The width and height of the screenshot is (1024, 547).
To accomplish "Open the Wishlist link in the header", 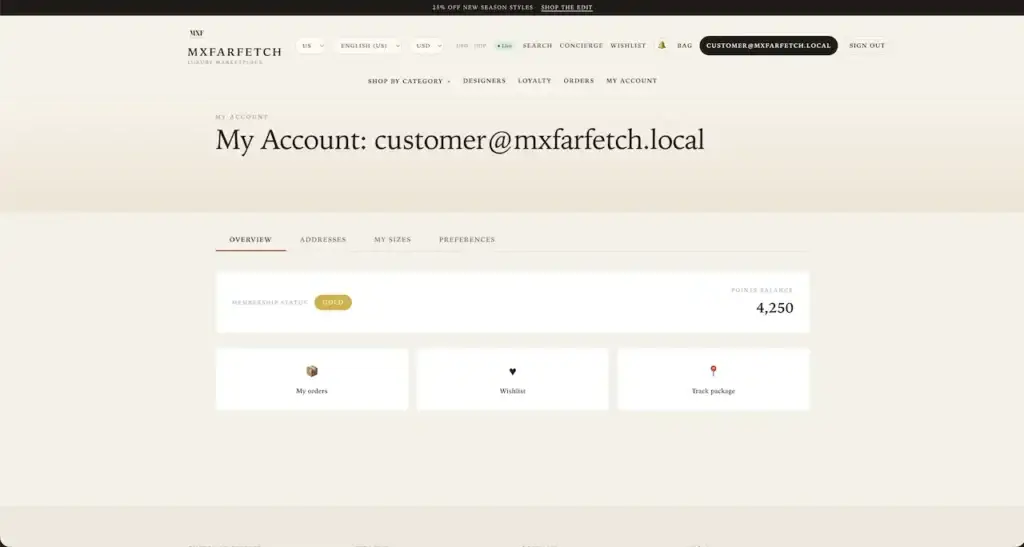I will coord(628,46).
